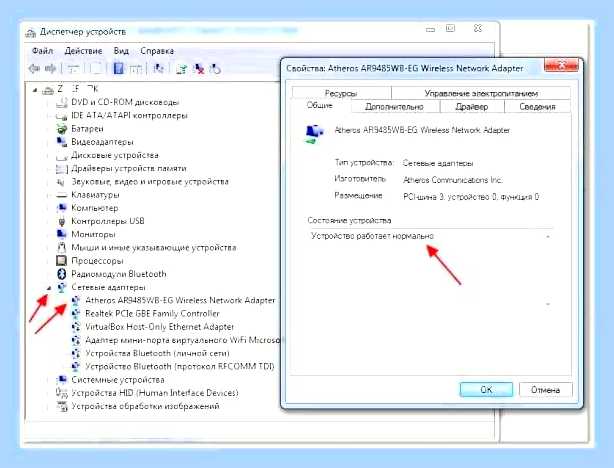Click the icon beside Realtek PCIe GBE

click(76, 314)
